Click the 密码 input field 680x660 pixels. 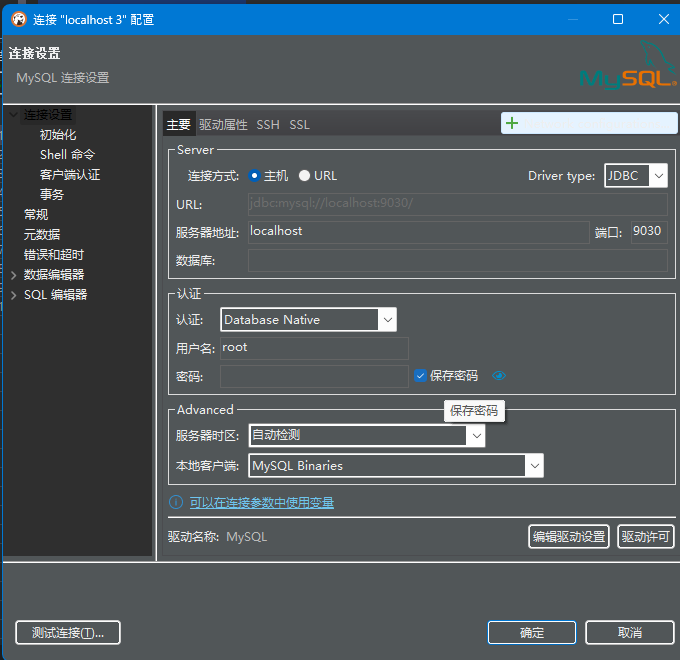point(314,376)
